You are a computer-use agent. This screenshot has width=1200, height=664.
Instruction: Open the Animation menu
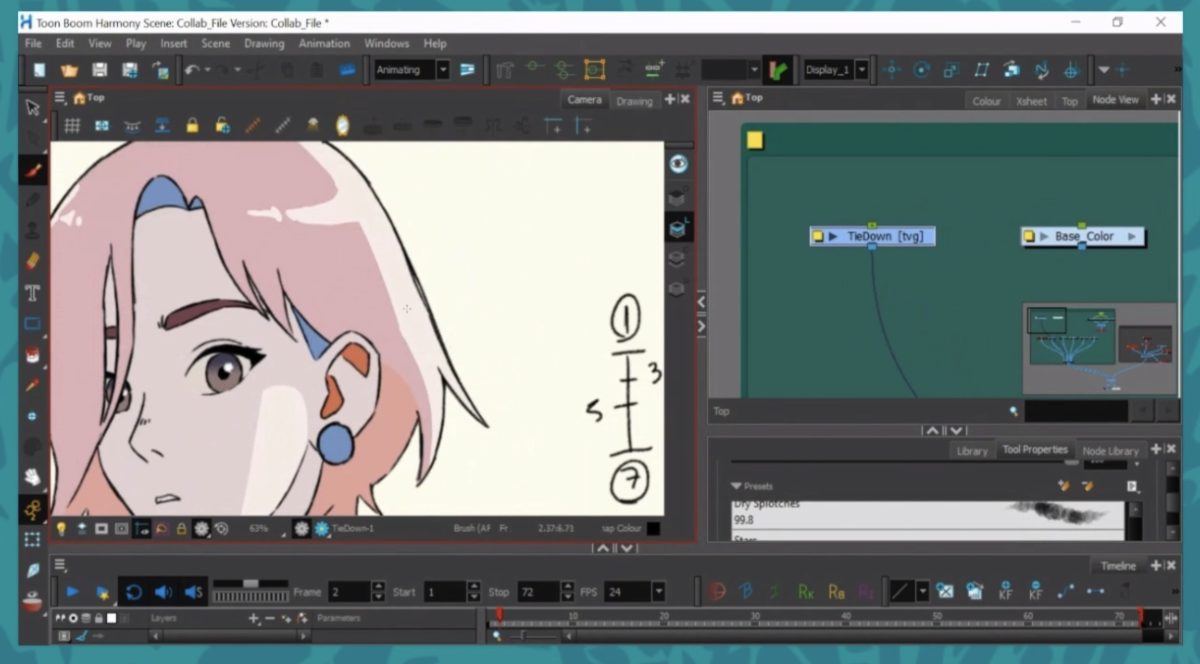pyautogui.click(x=324, y=44)
